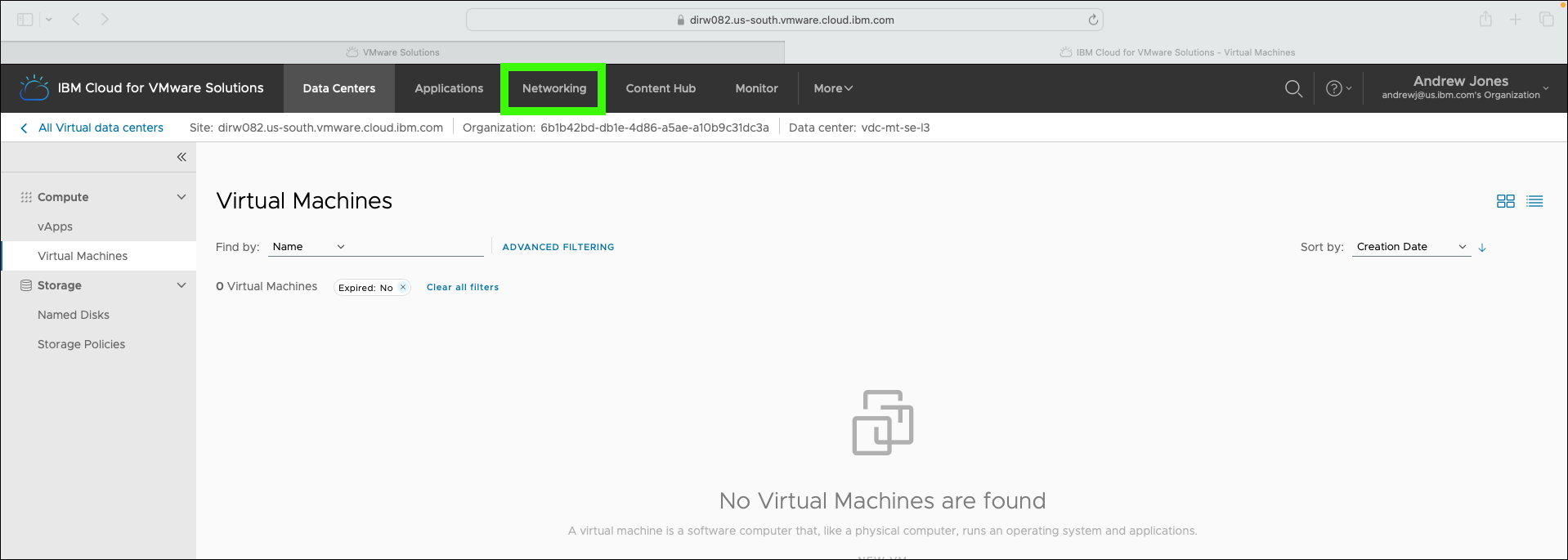1568x560 pixels.
Task: Click the empty-state virtual machines icon
Action: [883, 422]
